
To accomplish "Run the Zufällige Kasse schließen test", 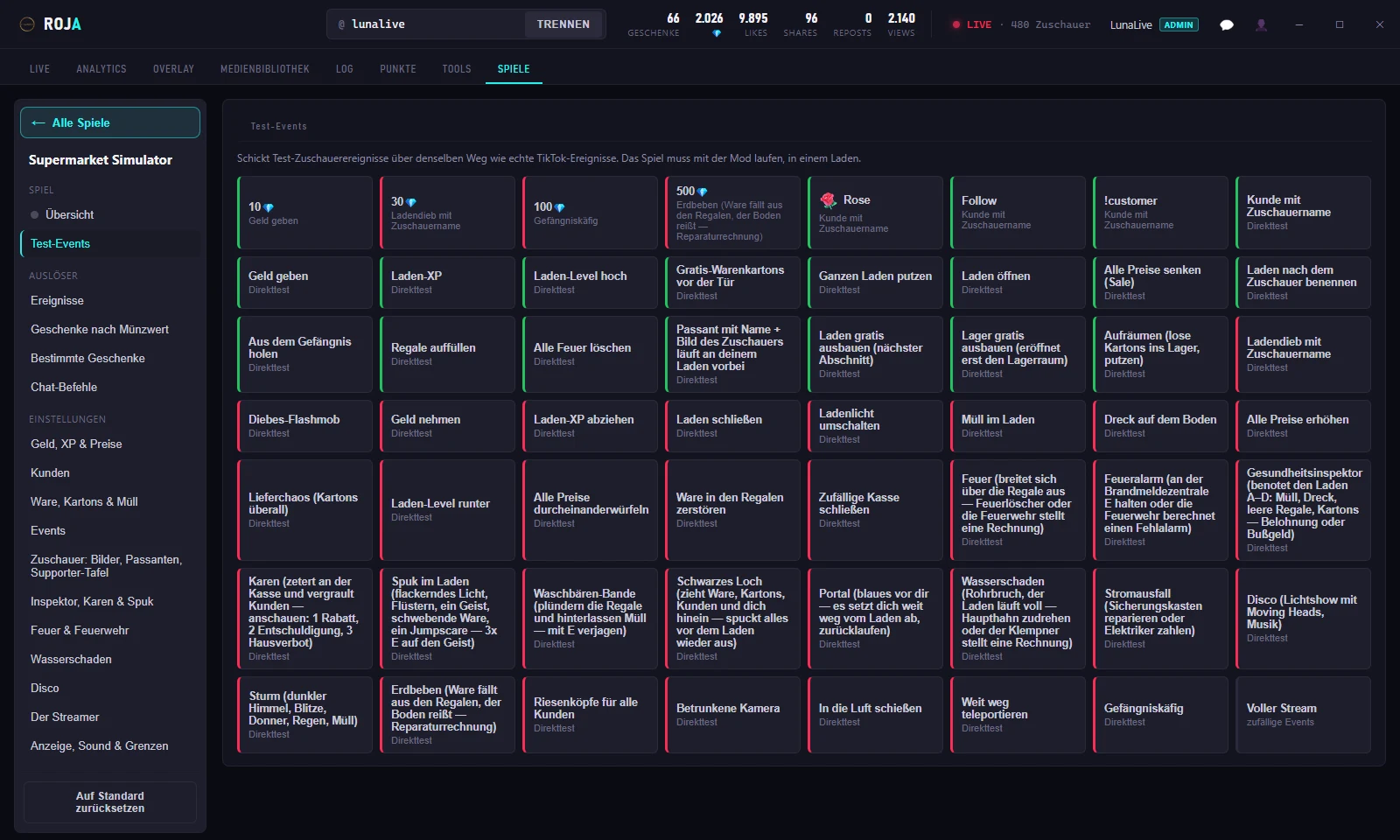I will pos(875,509).
